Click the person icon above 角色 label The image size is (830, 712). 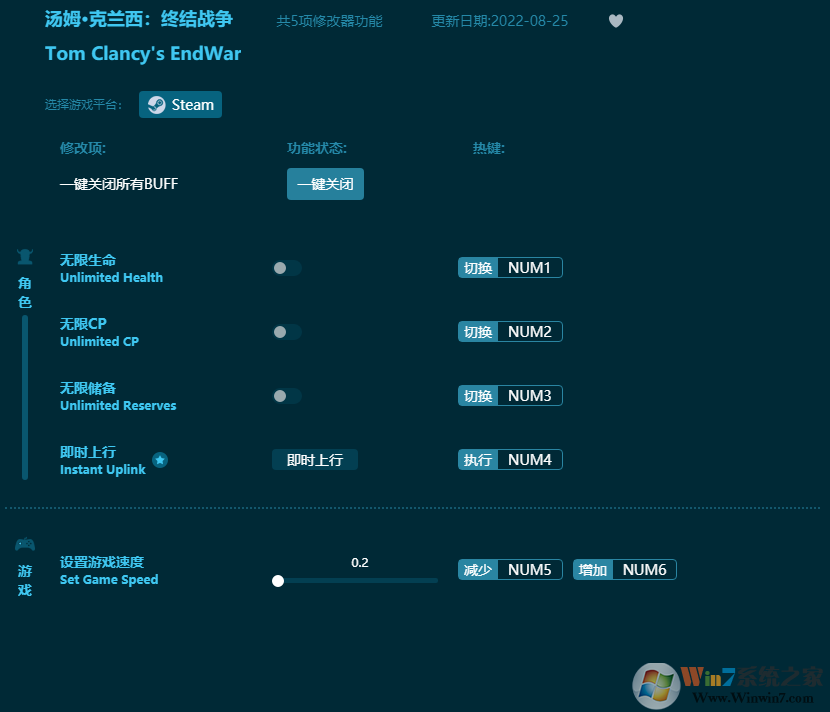pyautogui.click(x=24, y=255)
